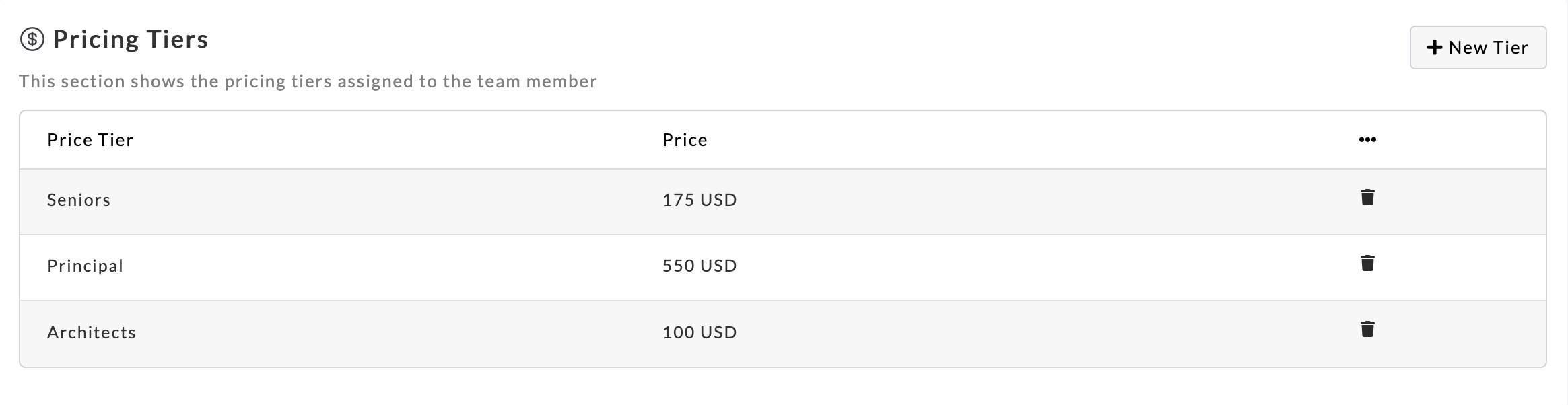The width and height of the screenshot is (1568, 405).
Task: Click the Price column header
Action: point(685,140)
